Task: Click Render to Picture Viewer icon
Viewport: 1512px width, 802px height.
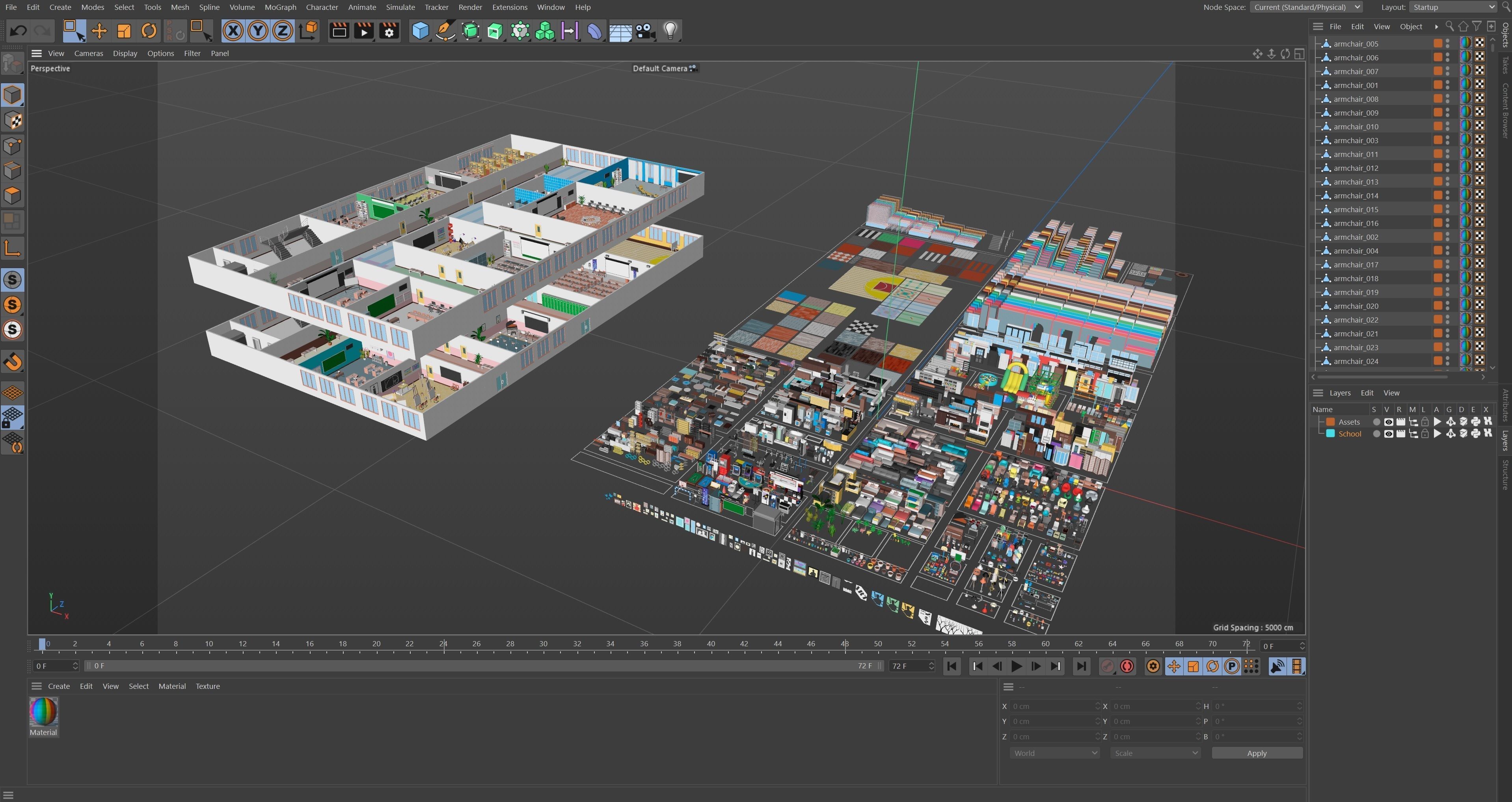Action: click(x=364, y=30)
